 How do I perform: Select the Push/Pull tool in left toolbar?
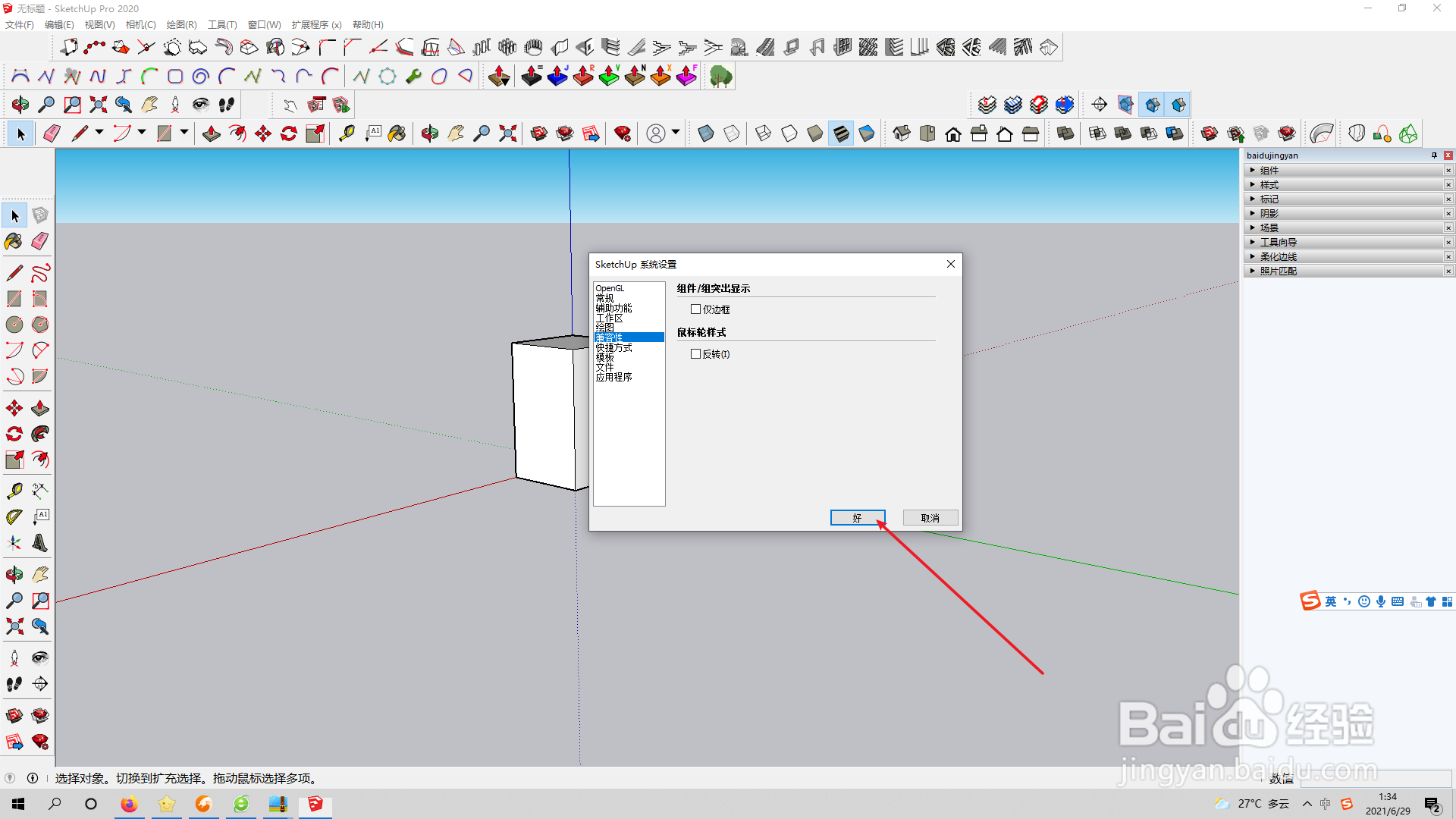[40, 409]
